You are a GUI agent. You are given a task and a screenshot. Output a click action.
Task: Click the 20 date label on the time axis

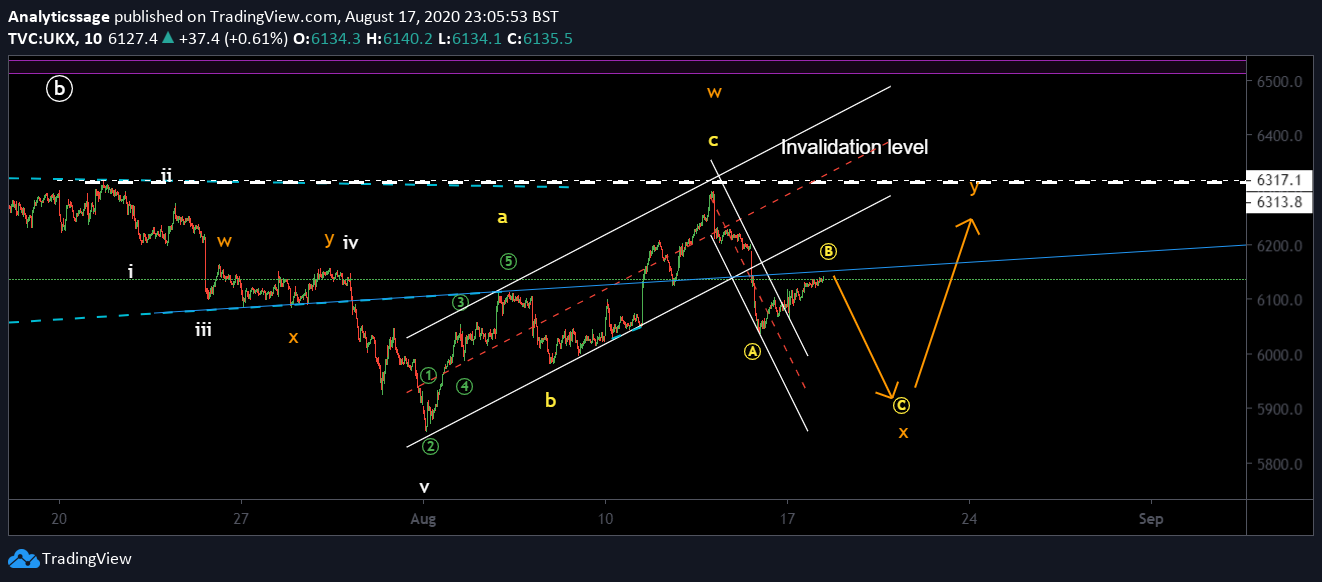[x=59, y=520]
